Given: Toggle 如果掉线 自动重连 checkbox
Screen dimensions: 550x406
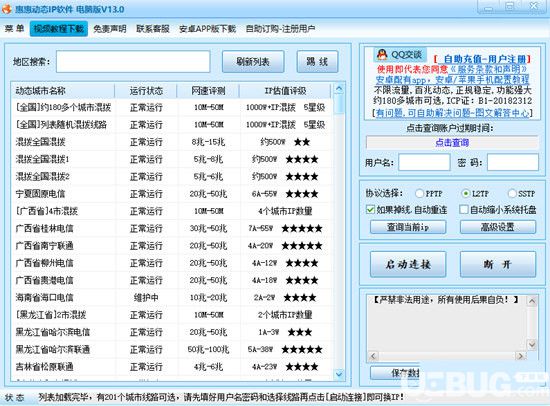Looking at the screenshot, I should [x=370, y=210].
